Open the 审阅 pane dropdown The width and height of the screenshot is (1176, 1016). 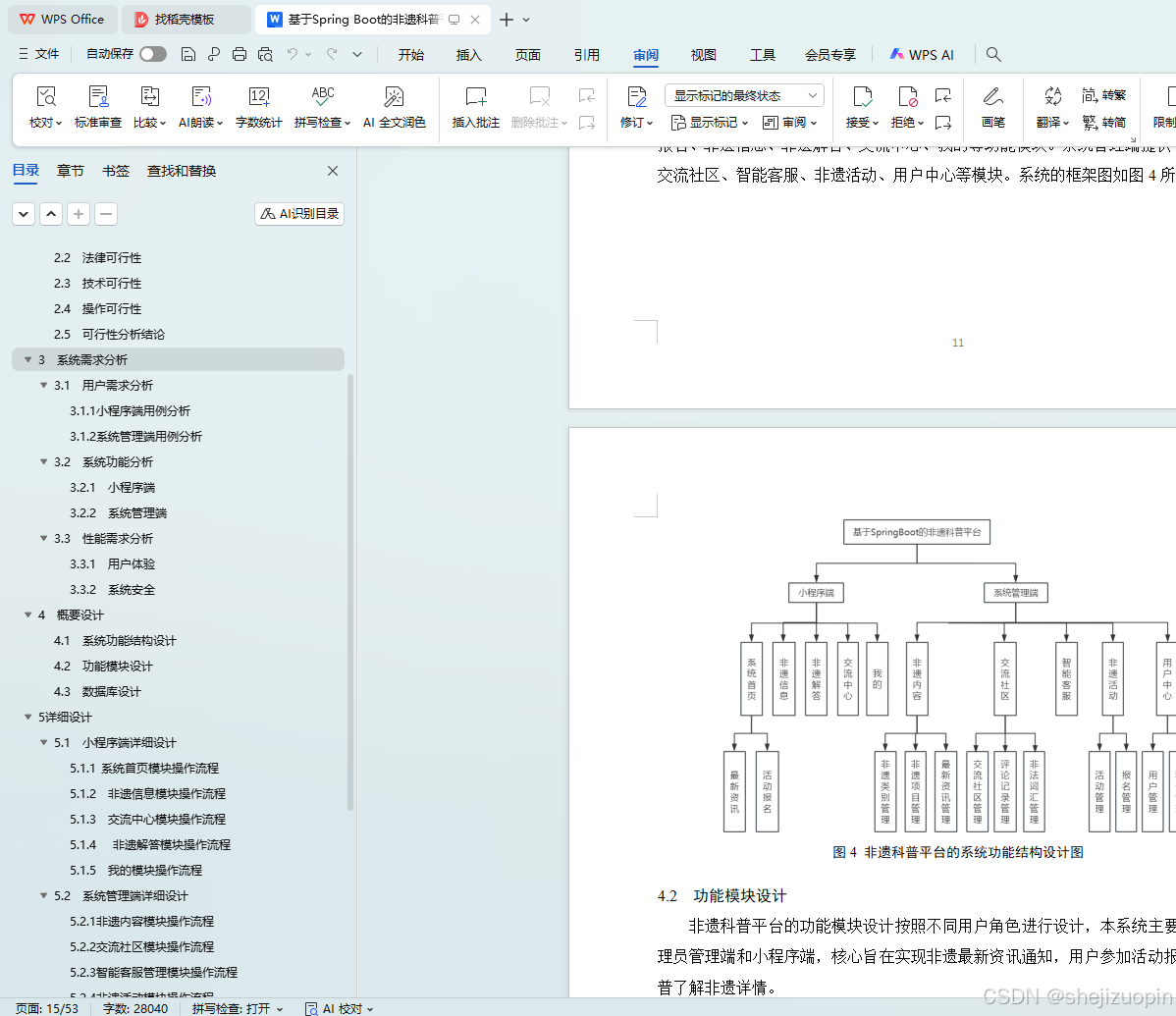(790, 123)
